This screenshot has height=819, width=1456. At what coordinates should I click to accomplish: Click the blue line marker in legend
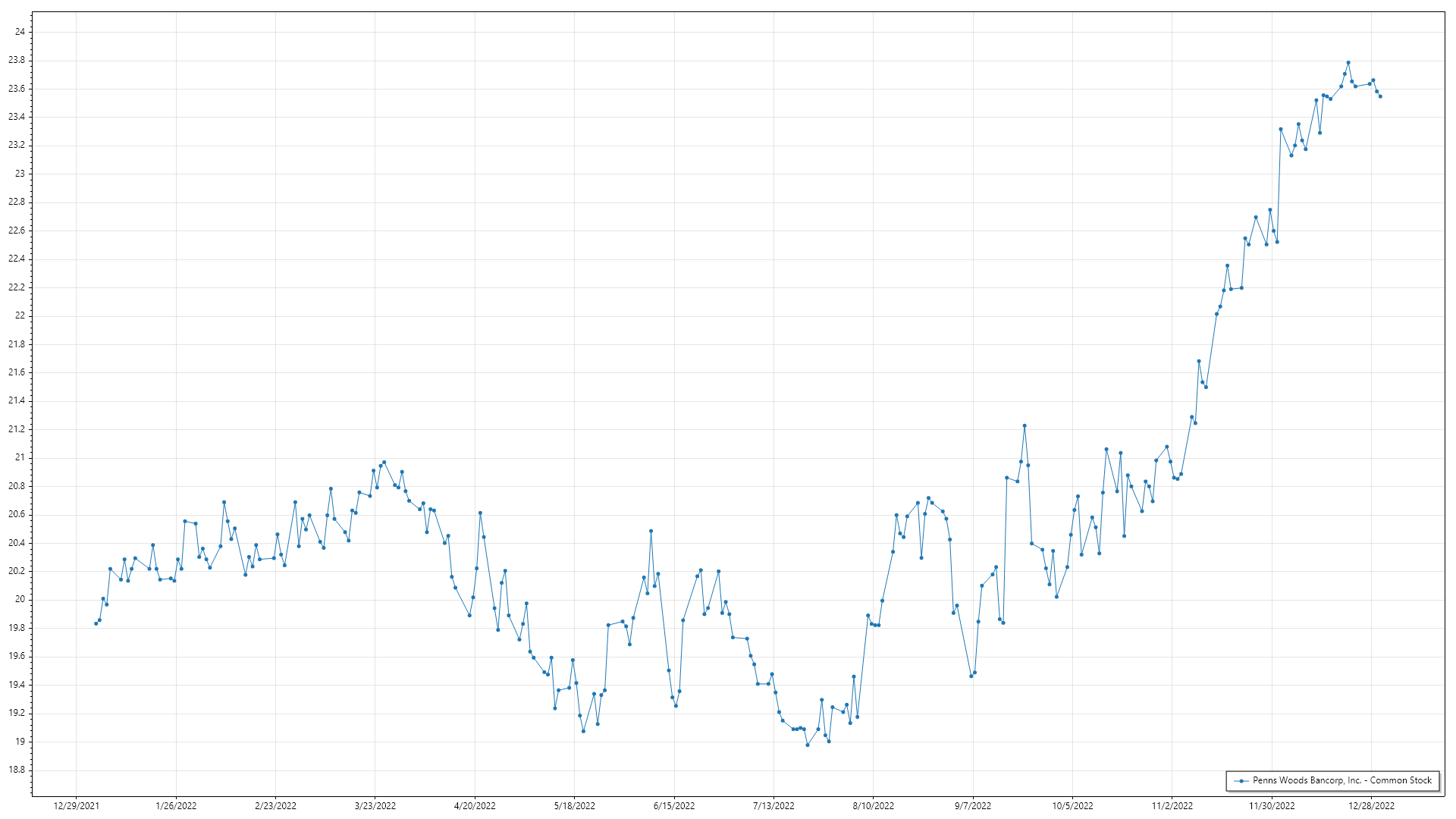(x=1241, y=781)
